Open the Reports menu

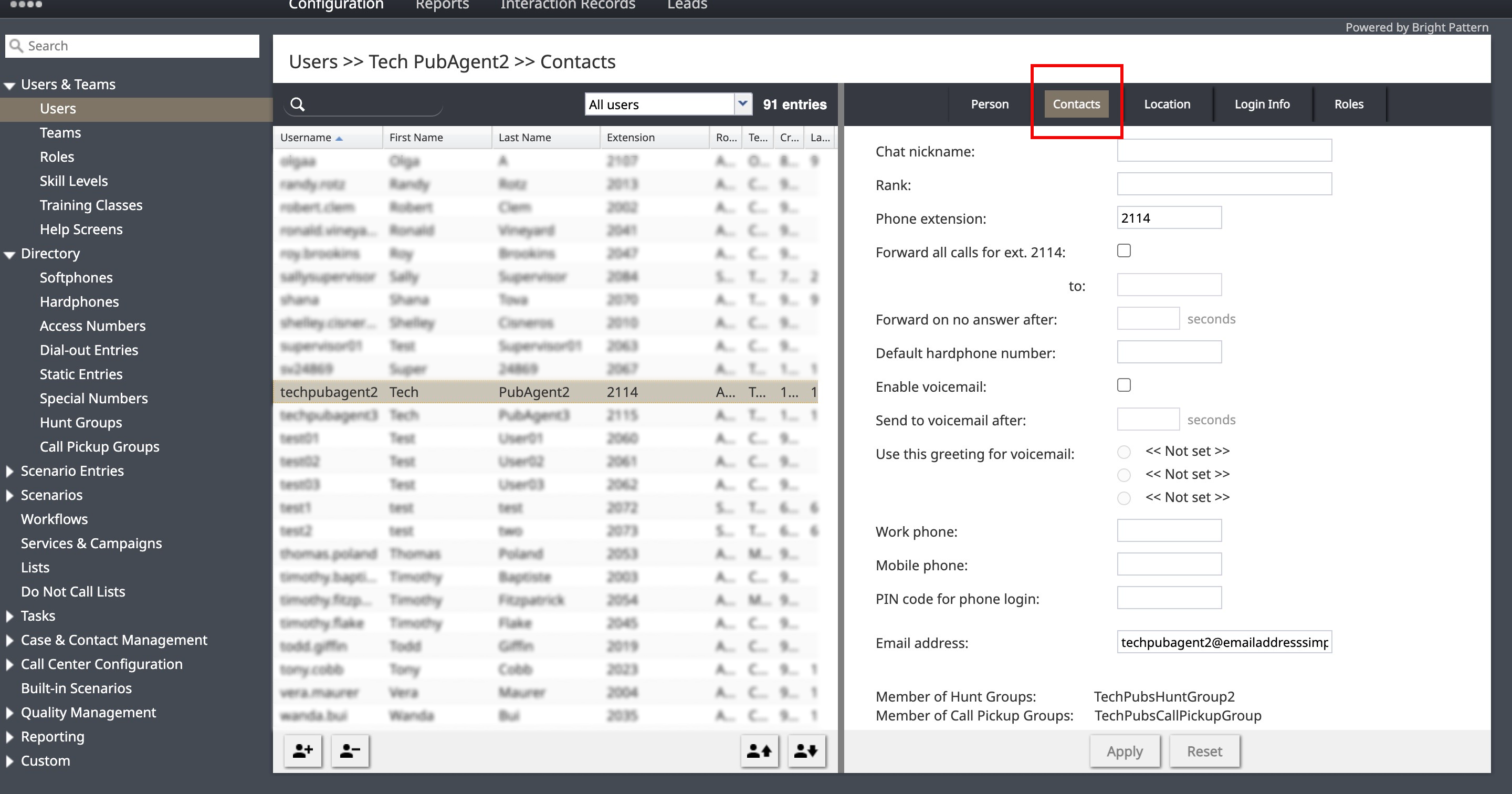[x=442, y=5]
